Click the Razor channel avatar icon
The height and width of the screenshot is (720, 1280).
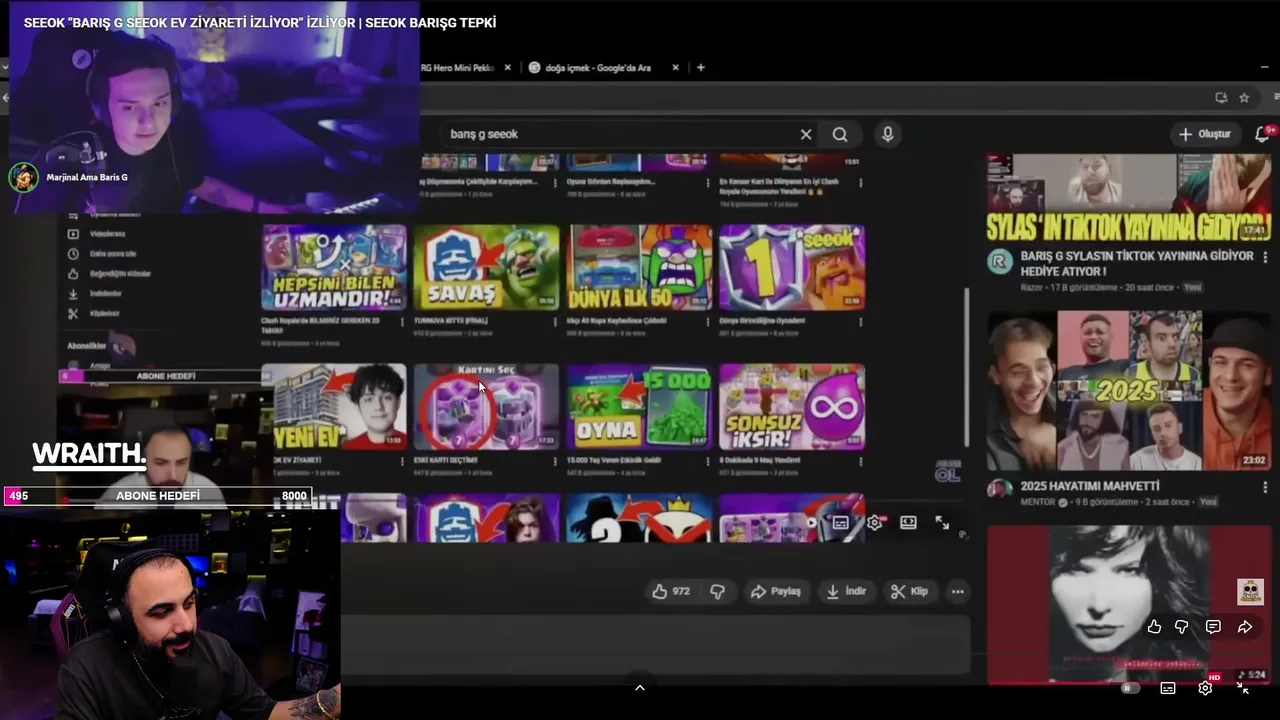(1000, 262)
